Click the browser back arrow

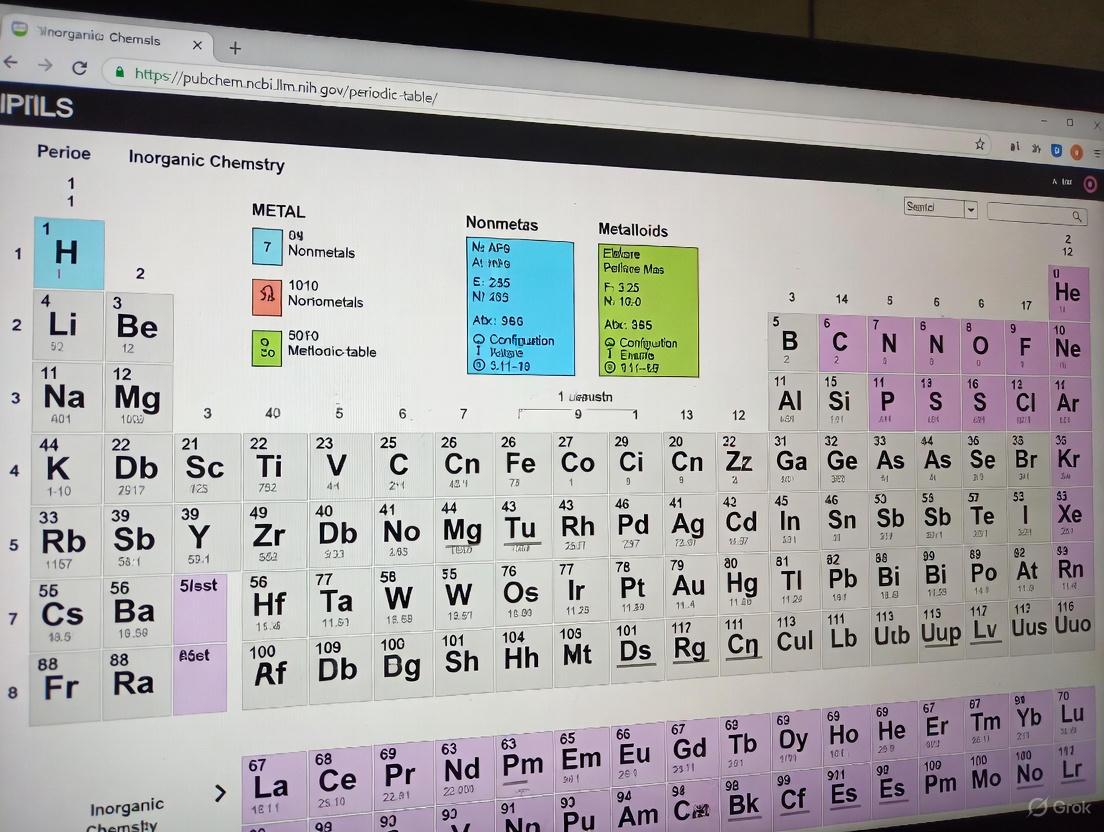tap(11, 63)
